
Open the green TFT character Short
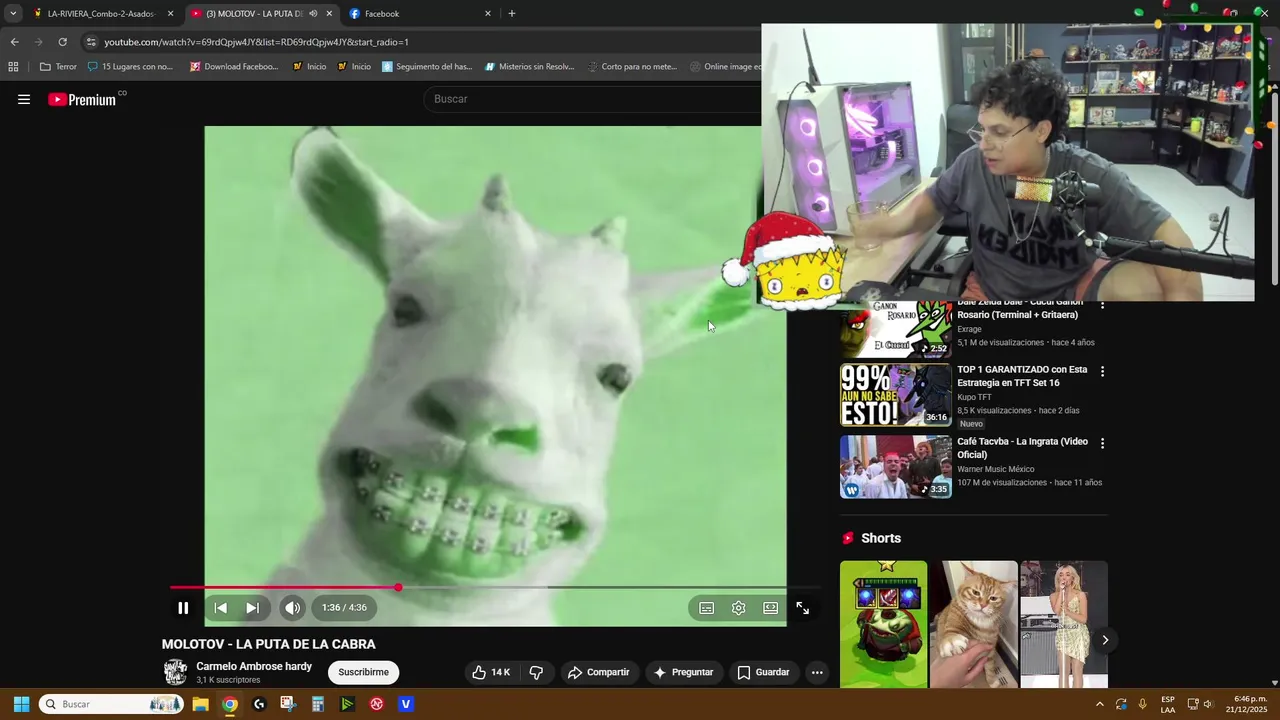point(883,624)
